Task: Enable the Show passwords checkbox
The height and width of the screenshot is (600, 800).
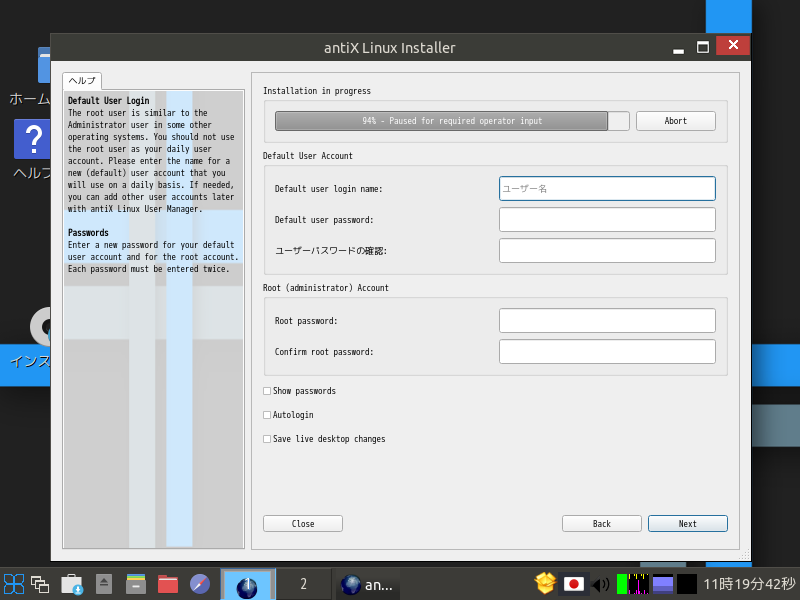Action: pos(267,391)
